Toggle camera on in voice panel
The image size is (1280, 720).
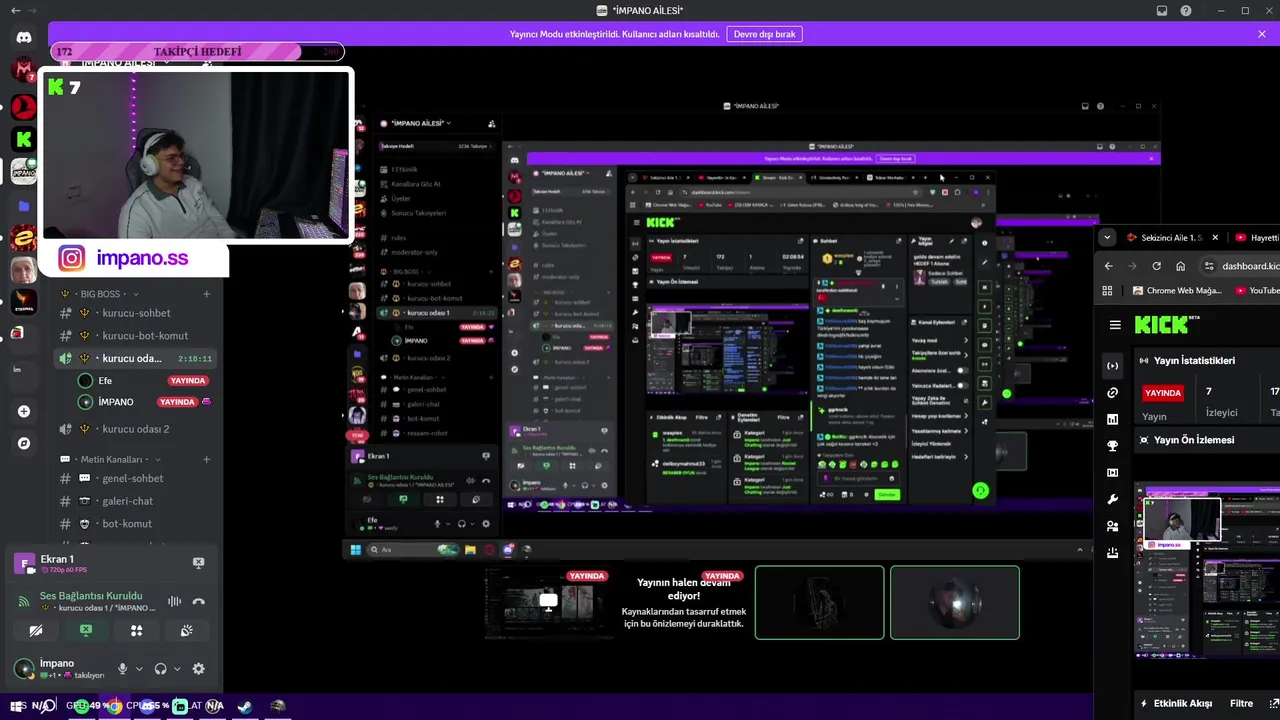[x=36, y=631]
